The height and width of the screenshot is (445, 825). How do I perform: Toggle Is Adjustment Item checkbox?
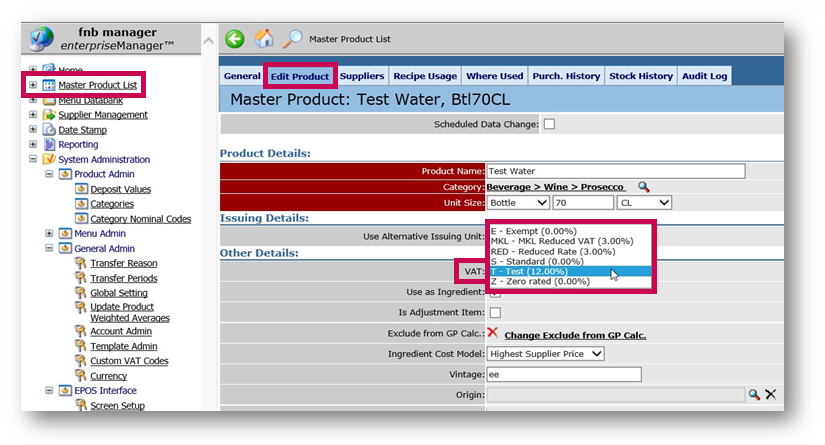tap(495, 312)
